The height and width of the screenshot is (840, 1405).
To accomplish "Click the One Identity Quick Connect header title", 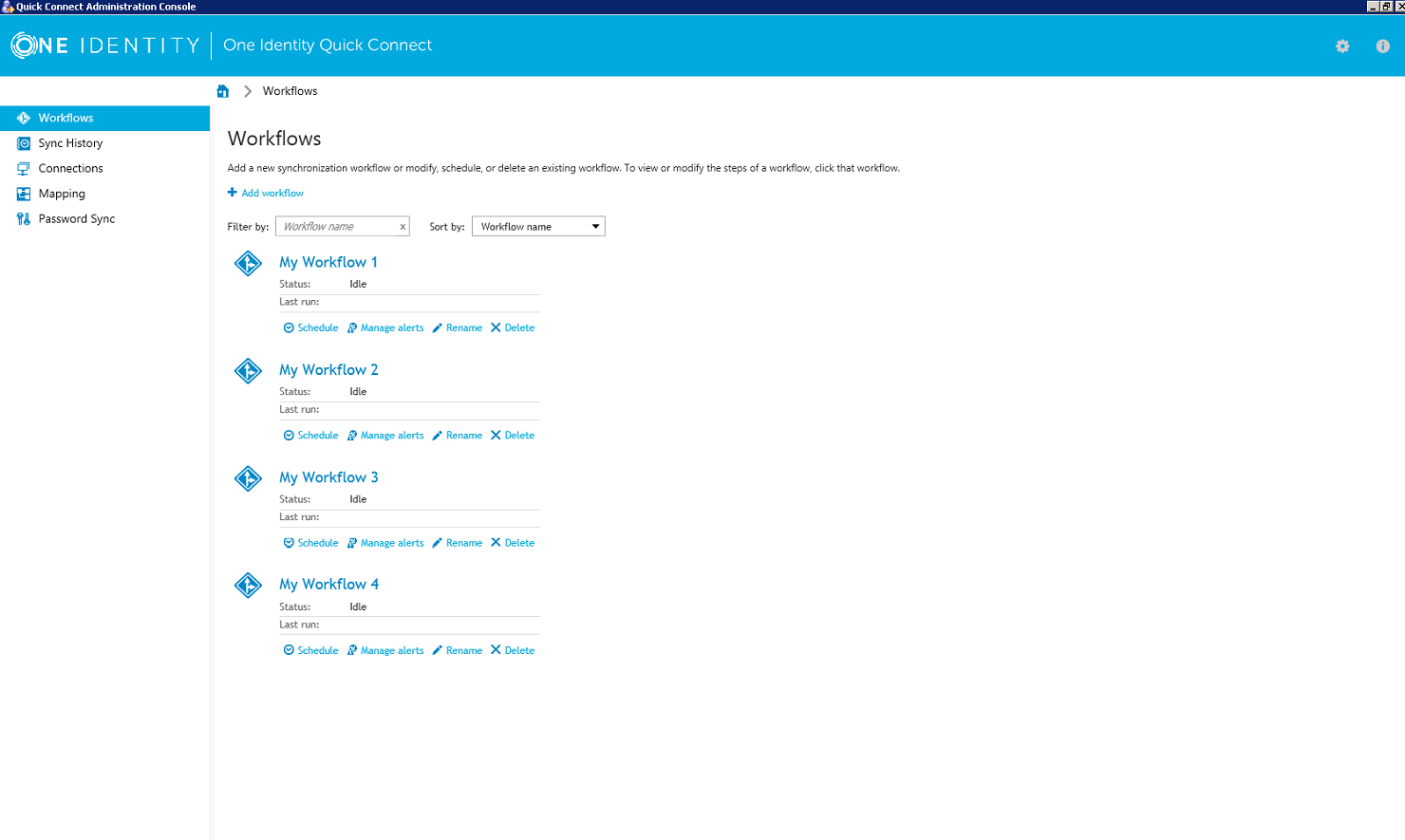I will [x=328, y=45].
